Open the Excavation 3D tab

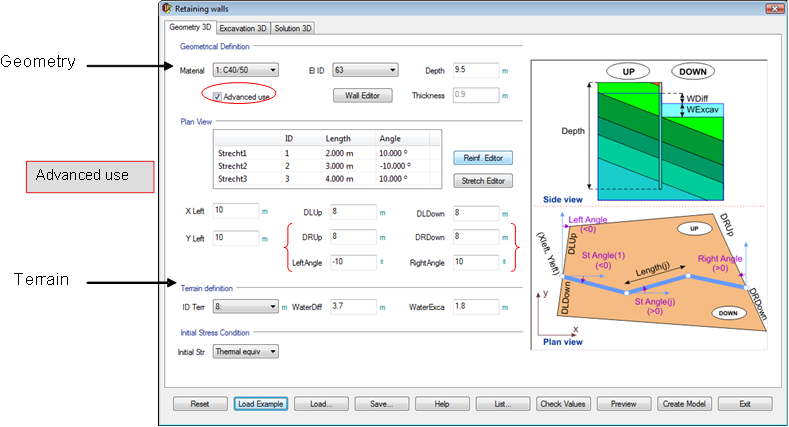243,28
